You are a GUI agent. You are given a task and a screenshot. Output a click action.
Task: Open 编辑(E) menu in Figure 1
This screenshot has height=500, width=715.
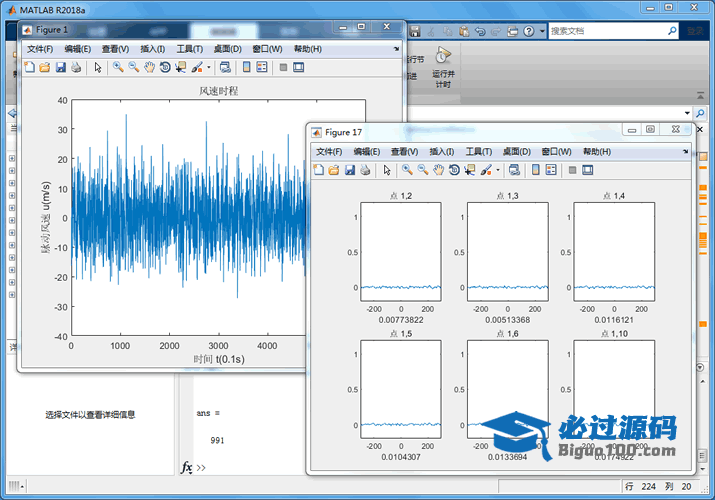click(x=78, y=49)
